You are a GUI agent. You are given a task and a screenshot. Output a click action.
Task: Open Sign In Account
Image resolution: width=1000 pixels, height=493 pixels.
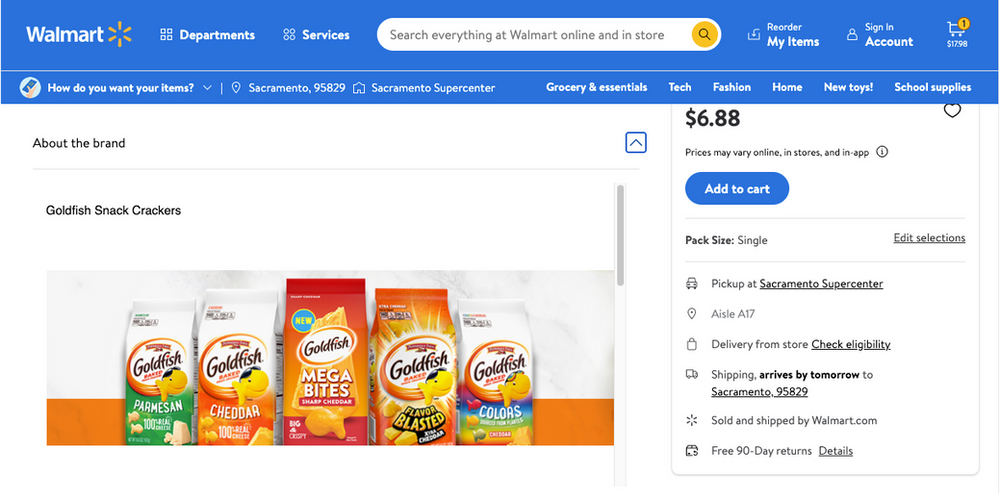880,35
